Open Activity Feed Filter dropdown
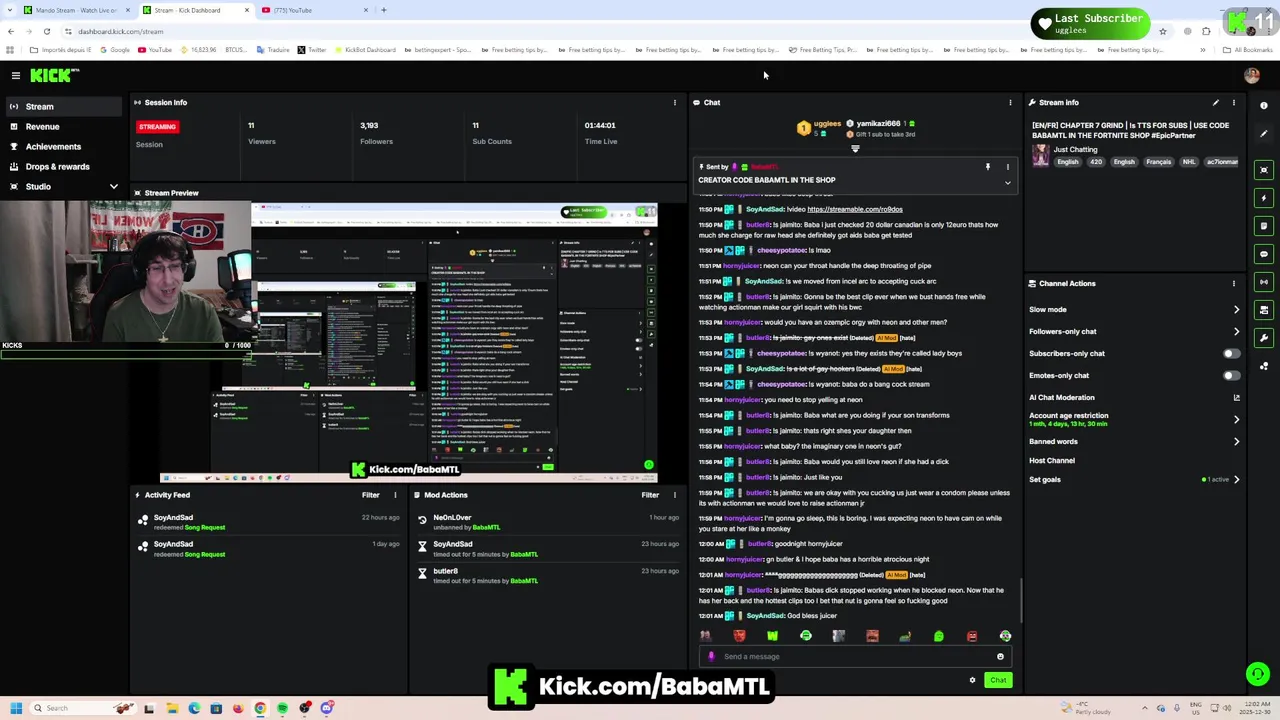The width and height of the screenshot is (1280, 720). pyautogui.click(x=370, y=495)
